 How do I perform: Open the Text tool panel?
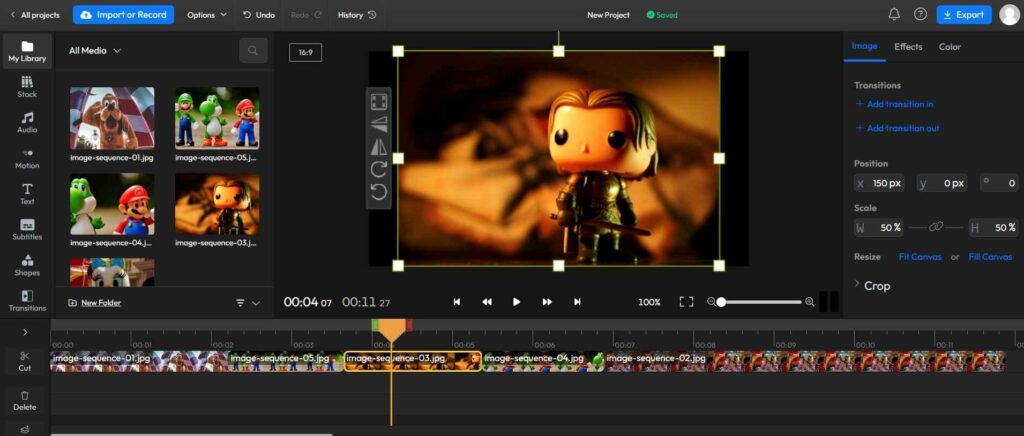click(x=27, y=194)
